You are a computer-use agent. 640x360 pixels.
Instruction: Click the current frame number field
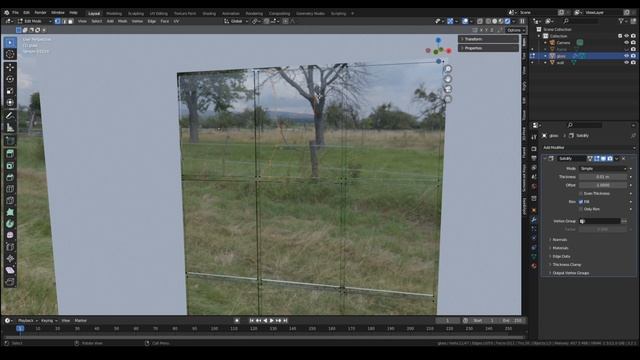[447, 320]
